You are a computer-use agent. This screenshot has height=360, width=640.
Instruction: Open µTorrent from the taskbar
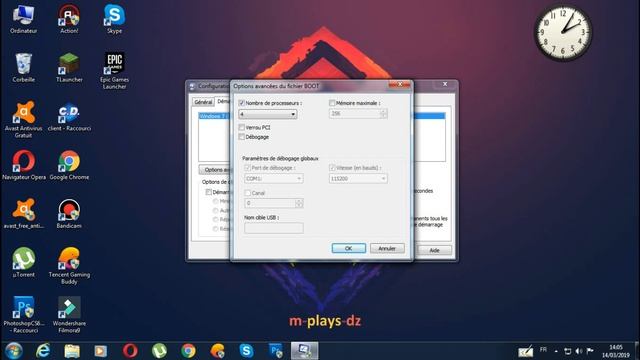pyautogui.click(x=159, y=351)
